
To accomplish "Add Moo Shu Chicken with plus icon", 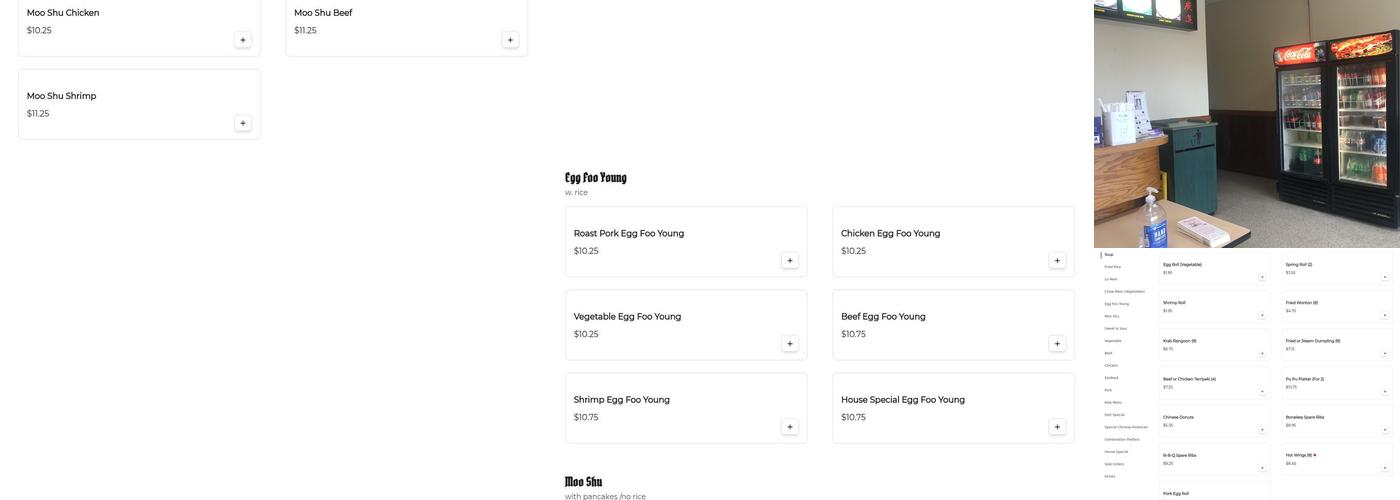I will point(243,40).
